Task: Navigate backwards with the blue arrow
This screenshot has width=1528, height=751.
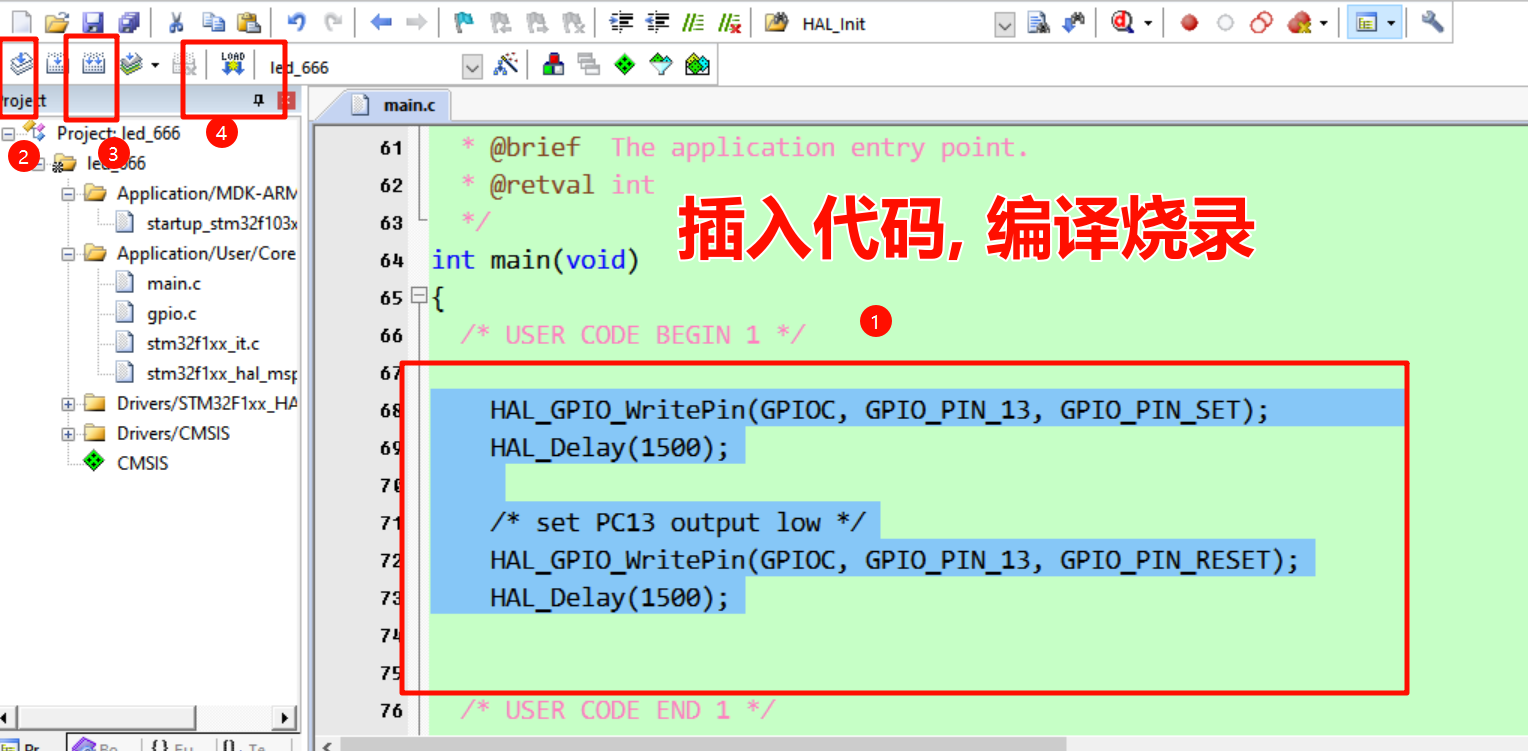Action: [x=381, y=23]
